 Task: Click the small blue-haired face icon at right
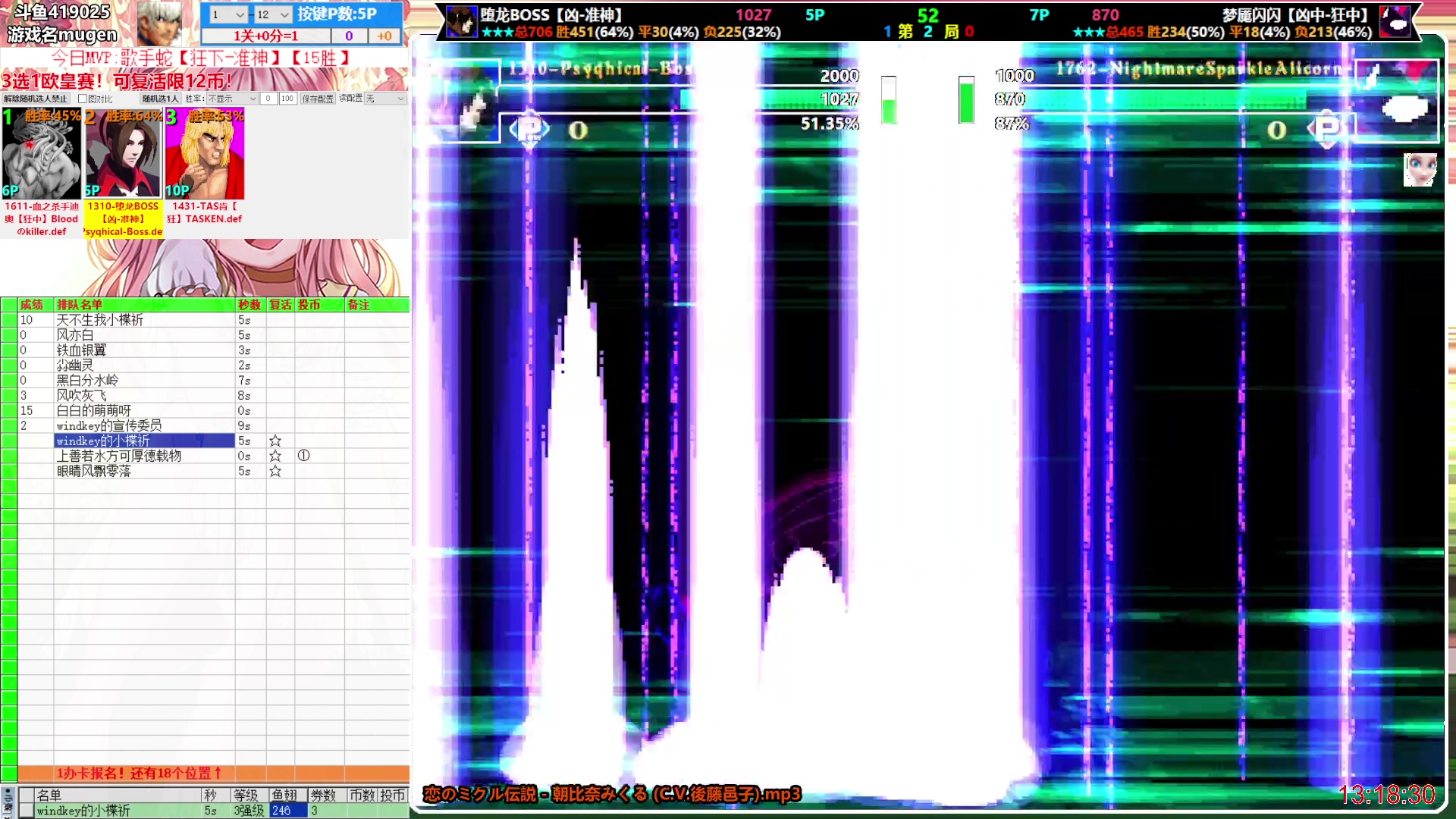point(1420,169)
